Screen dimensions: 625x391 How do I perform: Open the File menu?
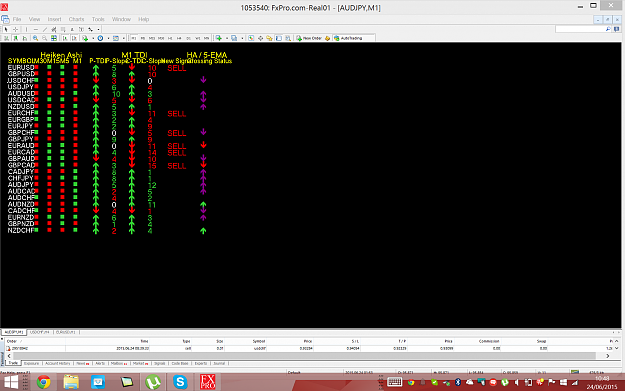click(x=17, y=19)
